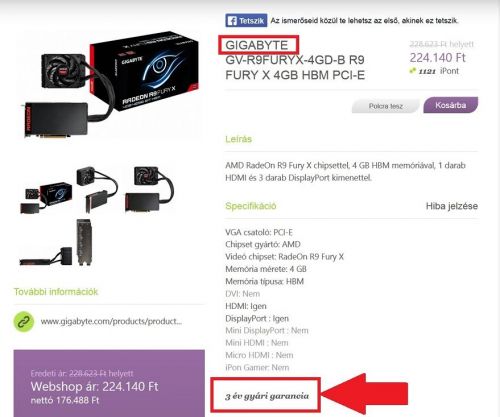Click the 3 év gyári garancia text
The width and height of the screenshot is (500, 417).
pos(267,396)
